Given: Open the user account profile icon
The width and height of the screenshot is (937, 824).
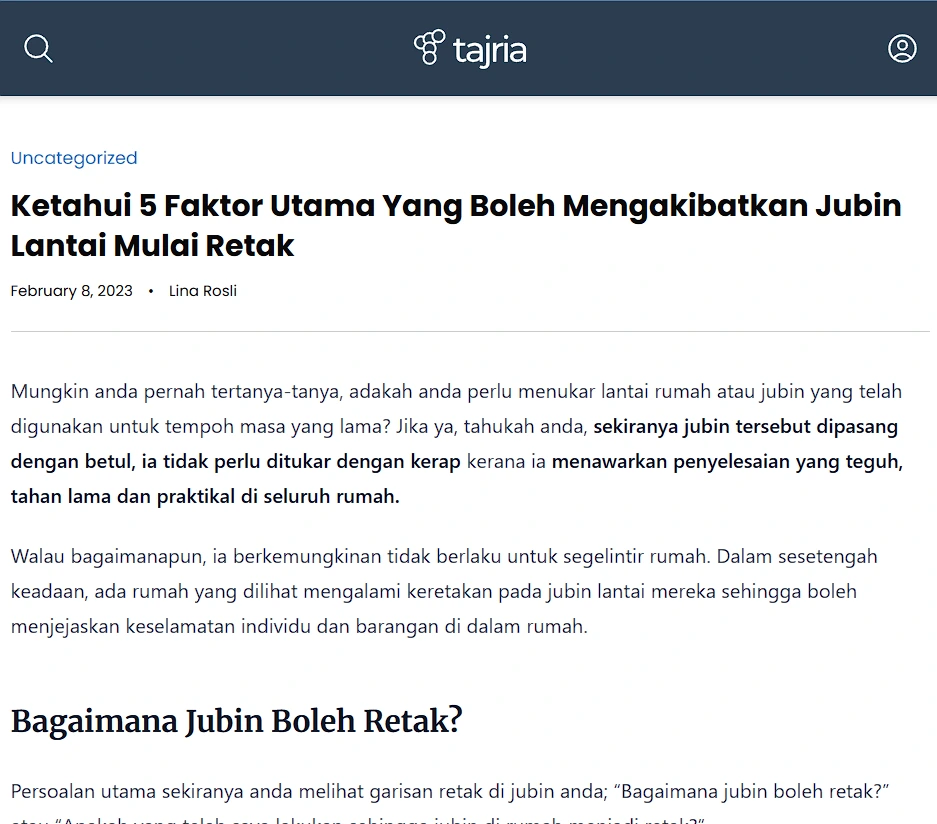Looking at the screenshot, I should tap(902, 48).
